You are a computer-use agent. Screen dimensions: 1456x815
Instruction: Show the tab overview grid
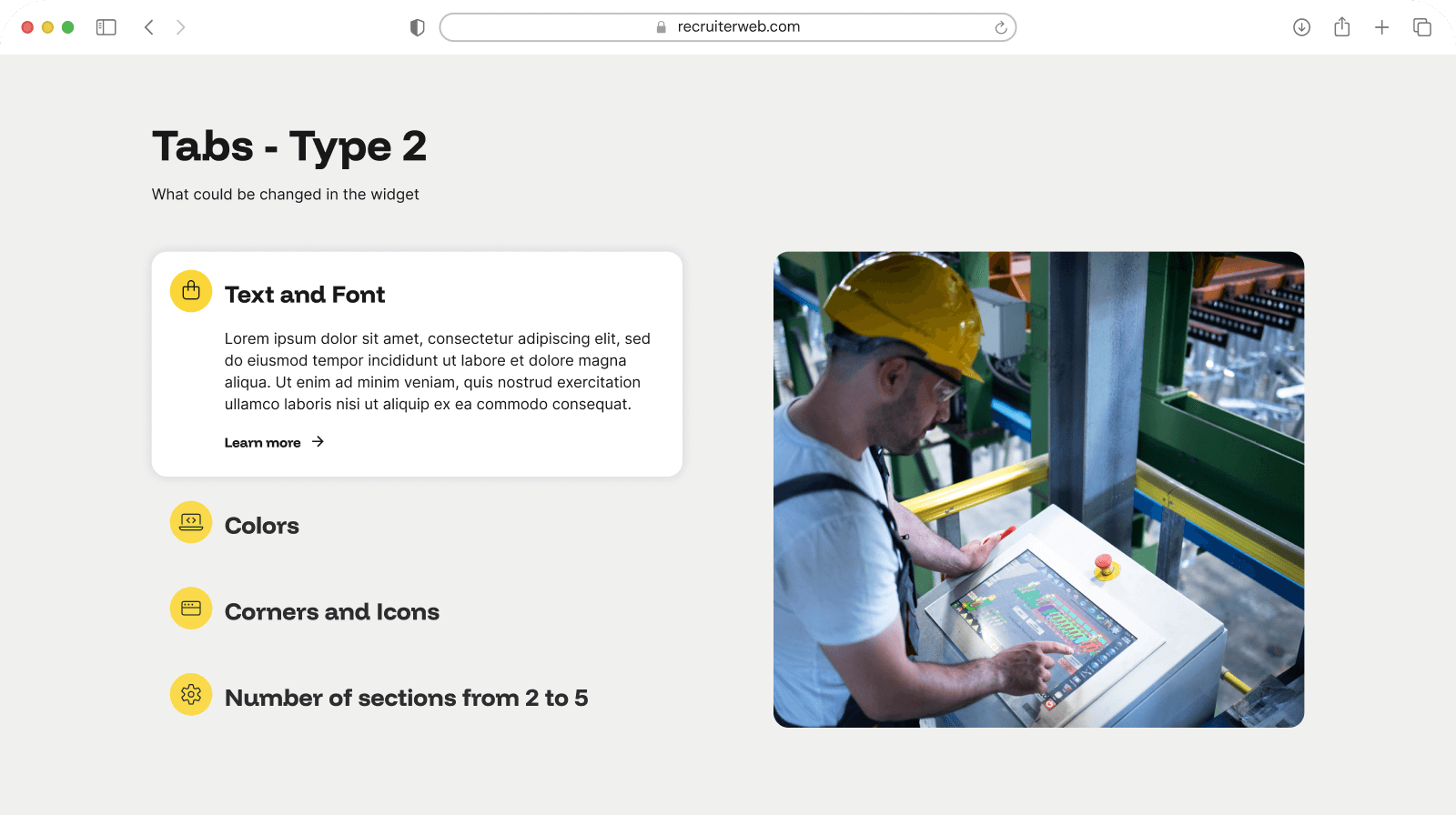[x=1421, y=27]
